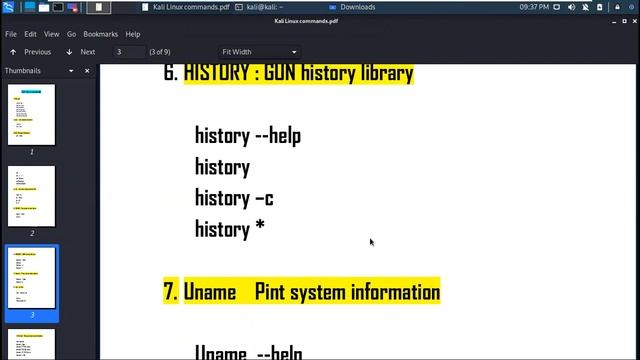
Task: Close the Thumbnails sidebar panel
Action: click(87, 71)
